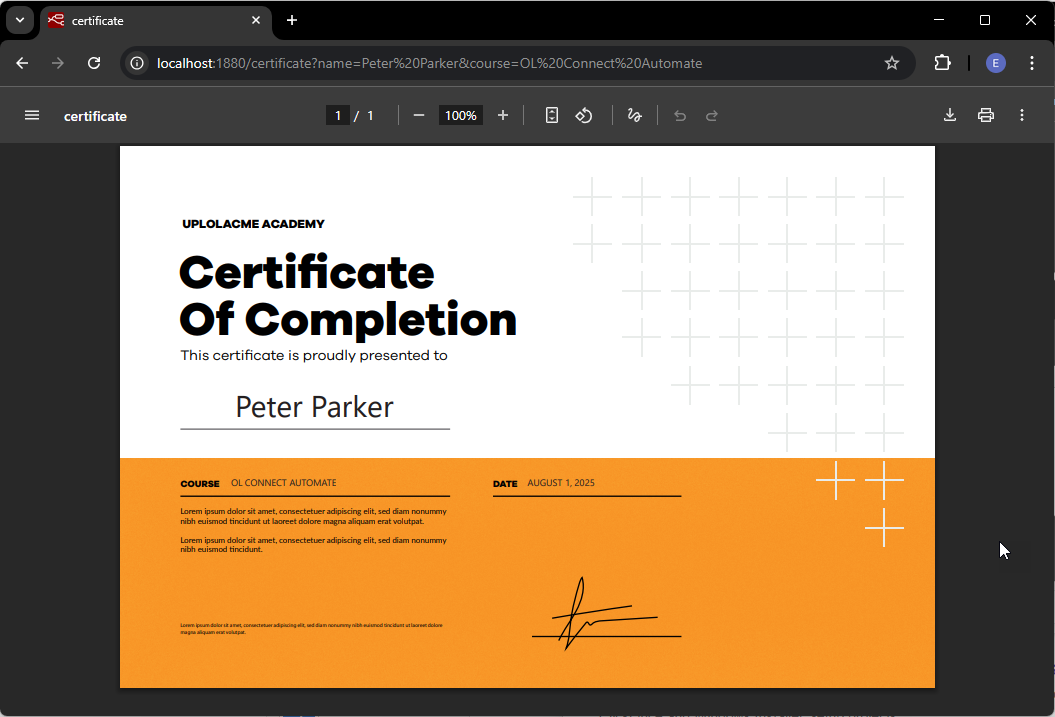Open a new browser tab
The width and height of the screenshot is (1055, 717).
pos(292,20)
